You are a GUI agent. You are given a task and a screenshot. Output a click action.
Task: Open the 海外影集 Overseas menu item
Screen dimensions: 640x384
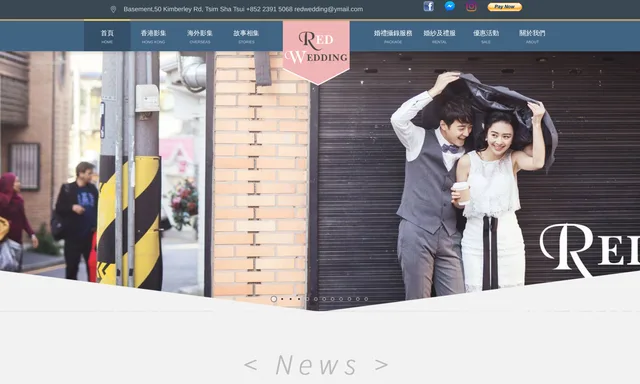[200, 36]
